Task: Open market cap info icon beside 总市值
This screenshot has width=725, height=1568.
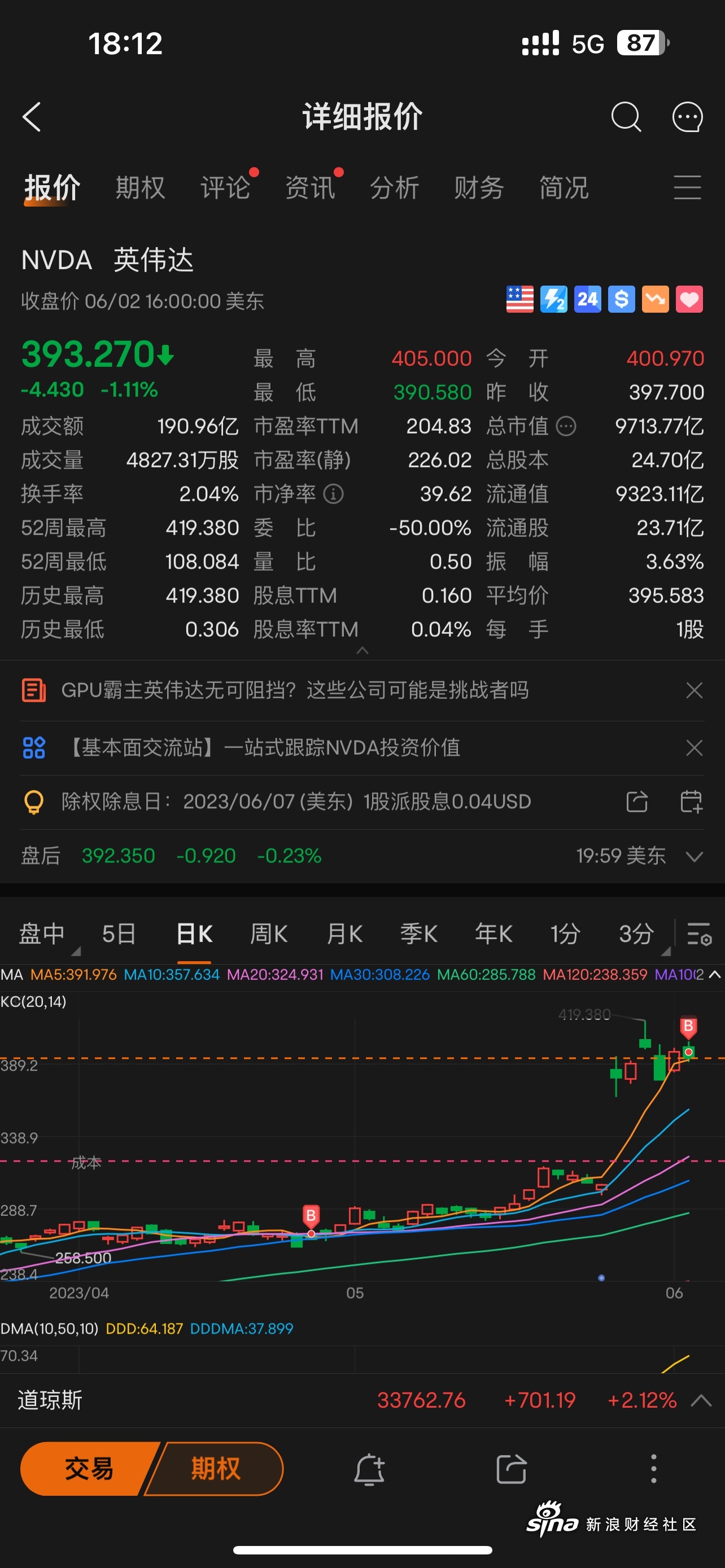Action: [x=566, y=426]
